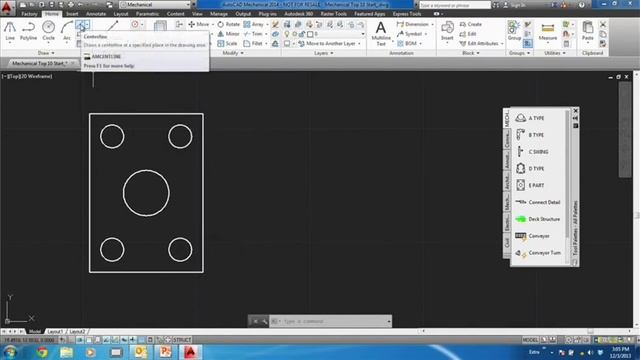
Task: Open the Multiline Text tool
Action: (380, 33)
